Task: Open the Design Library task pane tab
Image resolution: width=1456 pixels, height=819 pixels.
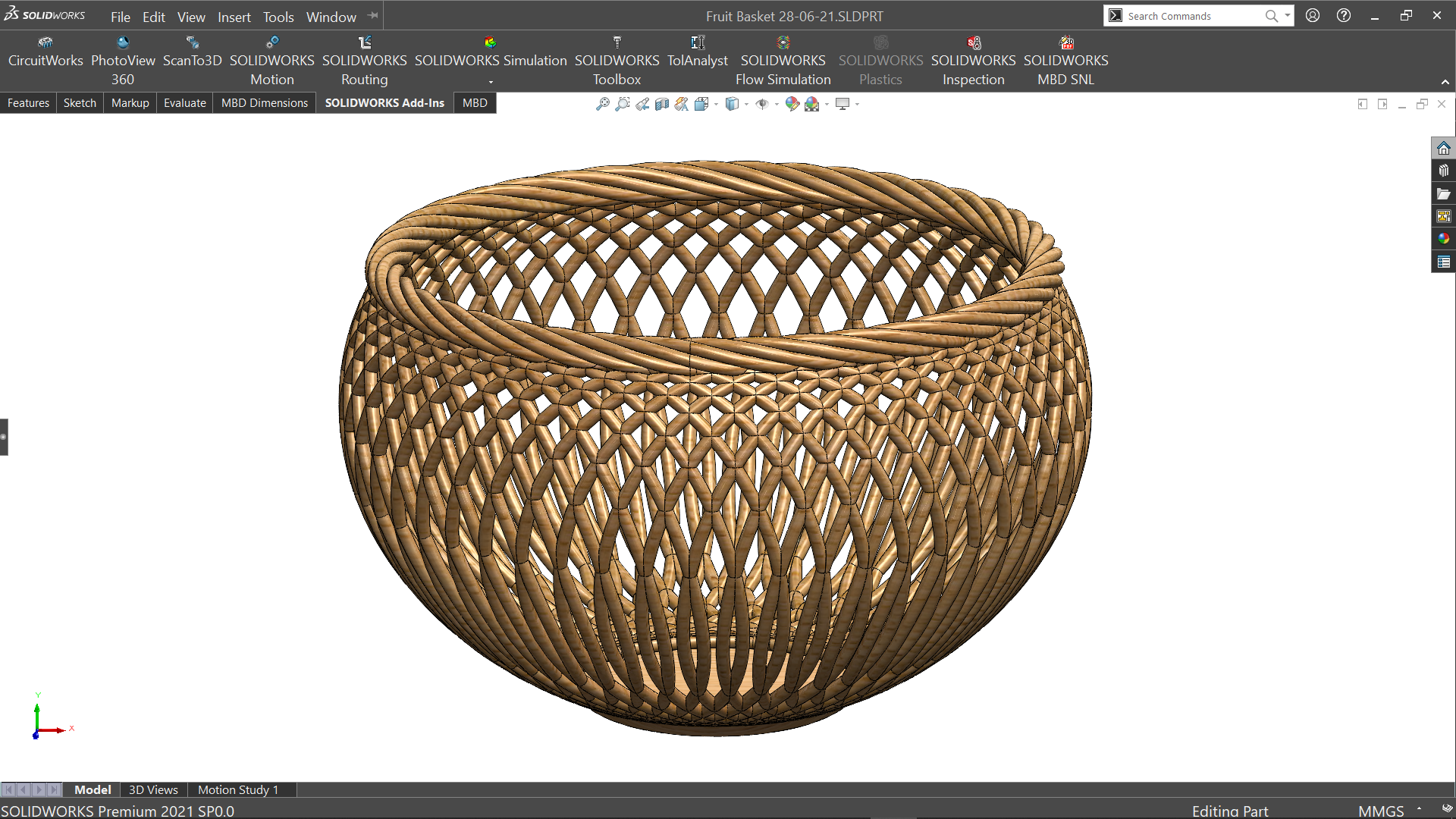Action: 1443,171
